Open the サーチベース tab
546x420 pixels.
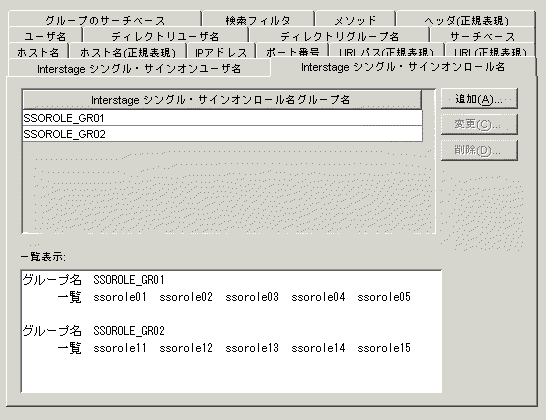click(483, 36)
